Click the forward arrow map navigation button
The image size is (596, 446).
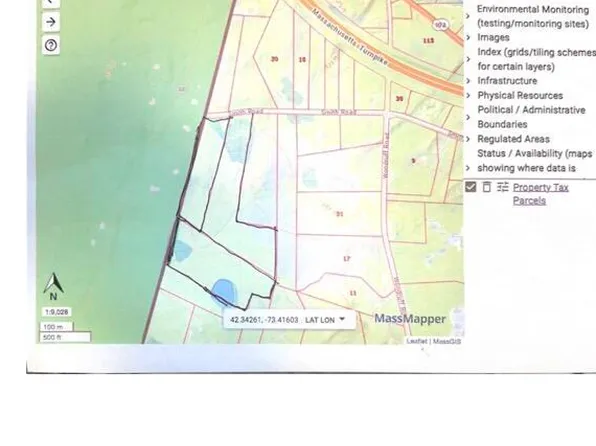tap(51, 22)
